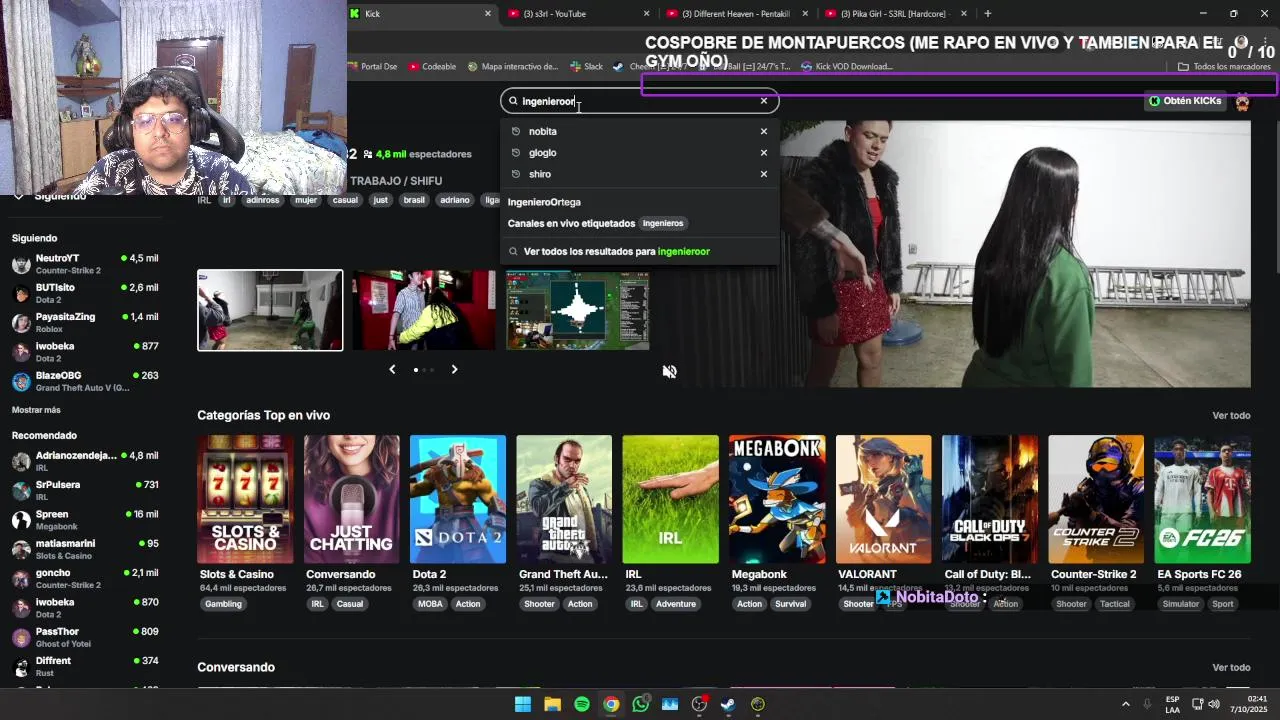Go to previous featured stream arrow

[x=392, y=369]
